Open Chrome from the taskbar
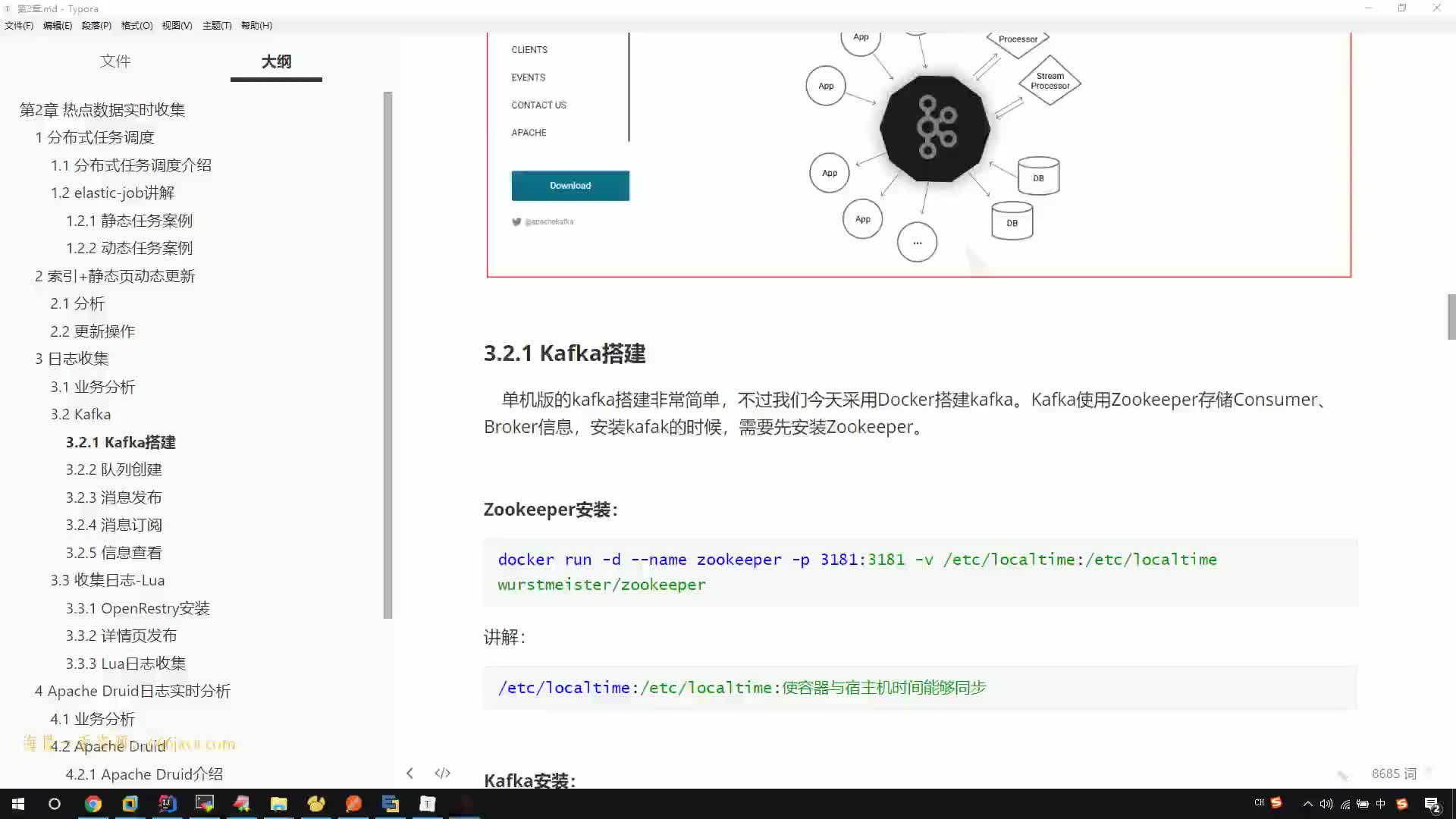 point(93,804)
